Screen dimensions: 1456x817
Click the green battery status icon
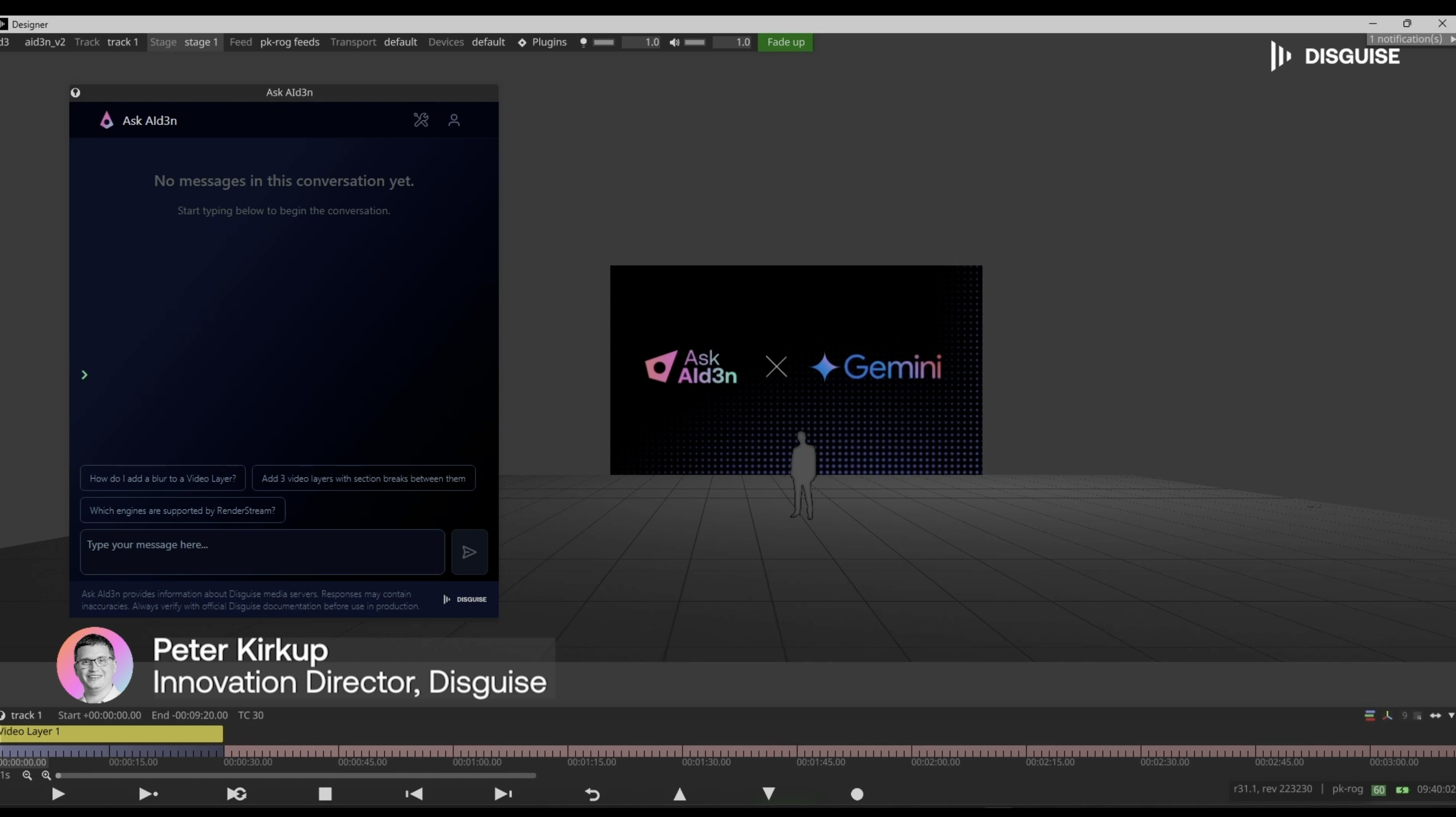point(1402,790)
